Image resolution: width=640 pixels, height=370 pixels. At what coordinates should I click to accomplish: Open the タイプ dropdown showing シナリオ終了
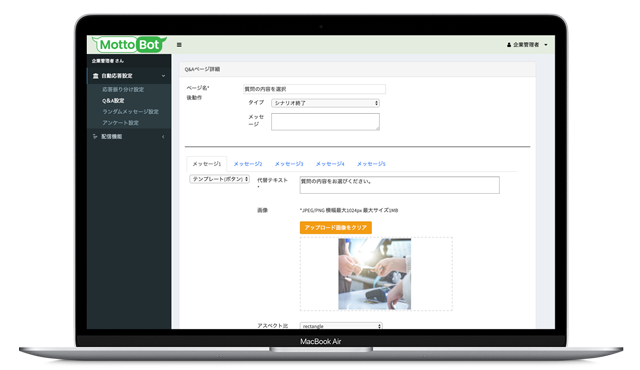point(325,103)
